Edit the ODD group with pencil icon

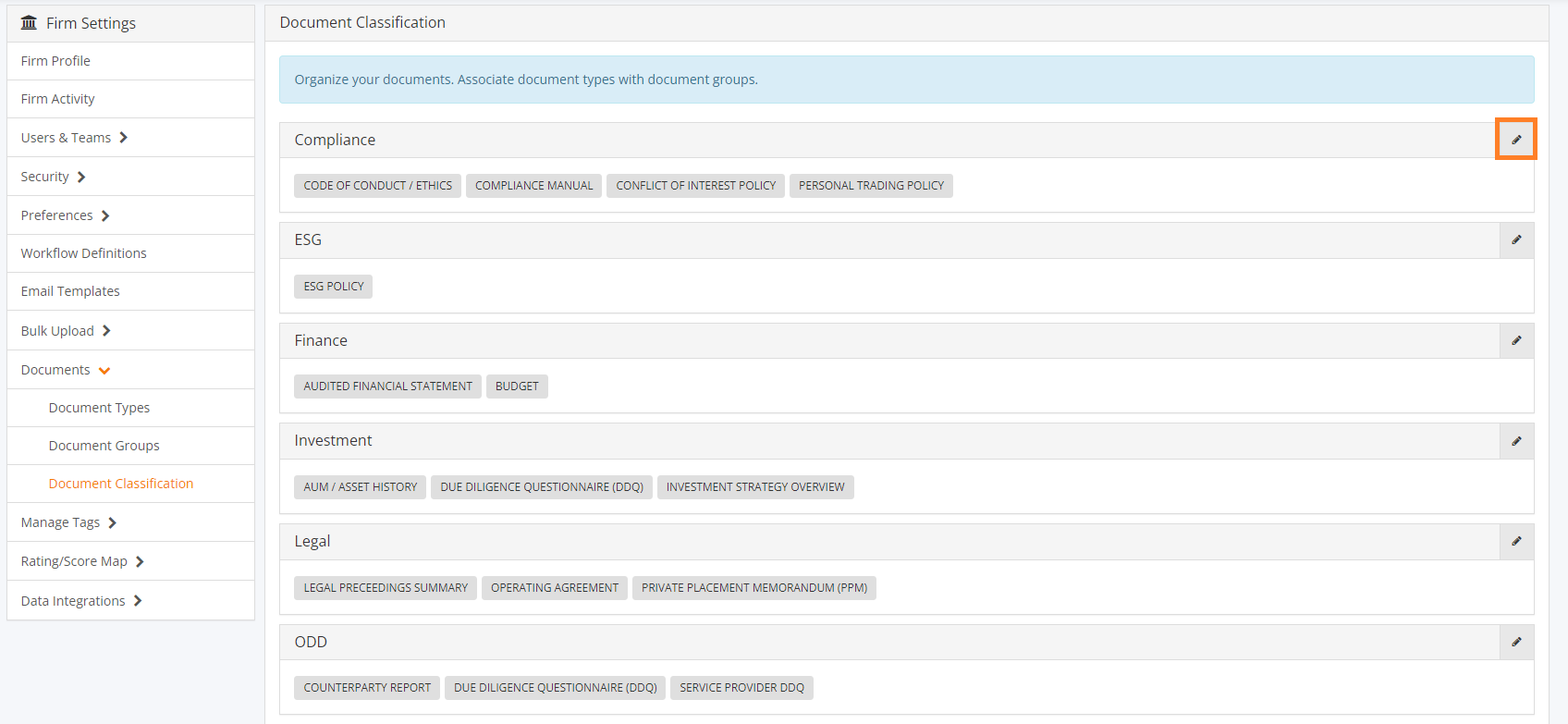[x=1516, y=643]
